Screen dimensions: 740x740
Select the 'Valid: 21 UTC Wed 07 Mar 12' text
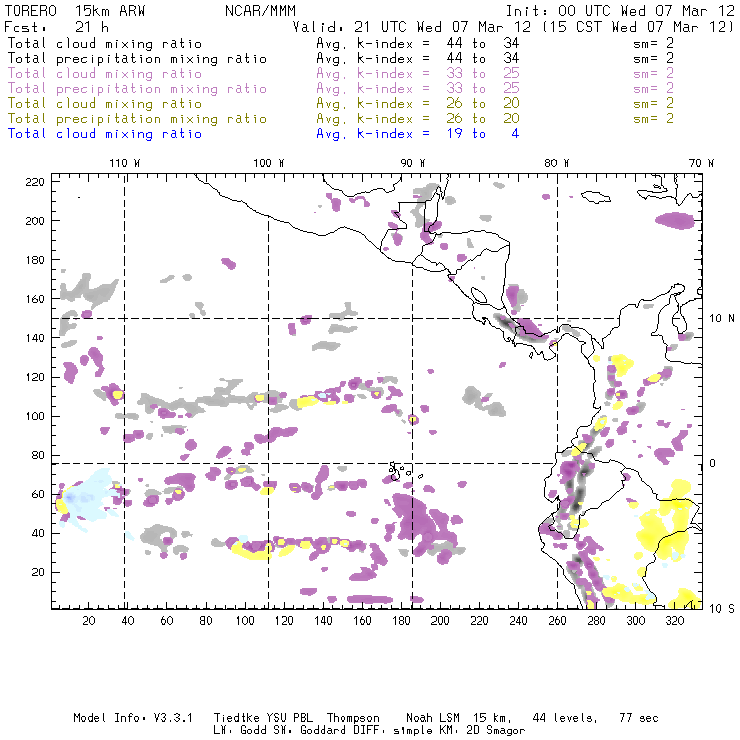412,27
